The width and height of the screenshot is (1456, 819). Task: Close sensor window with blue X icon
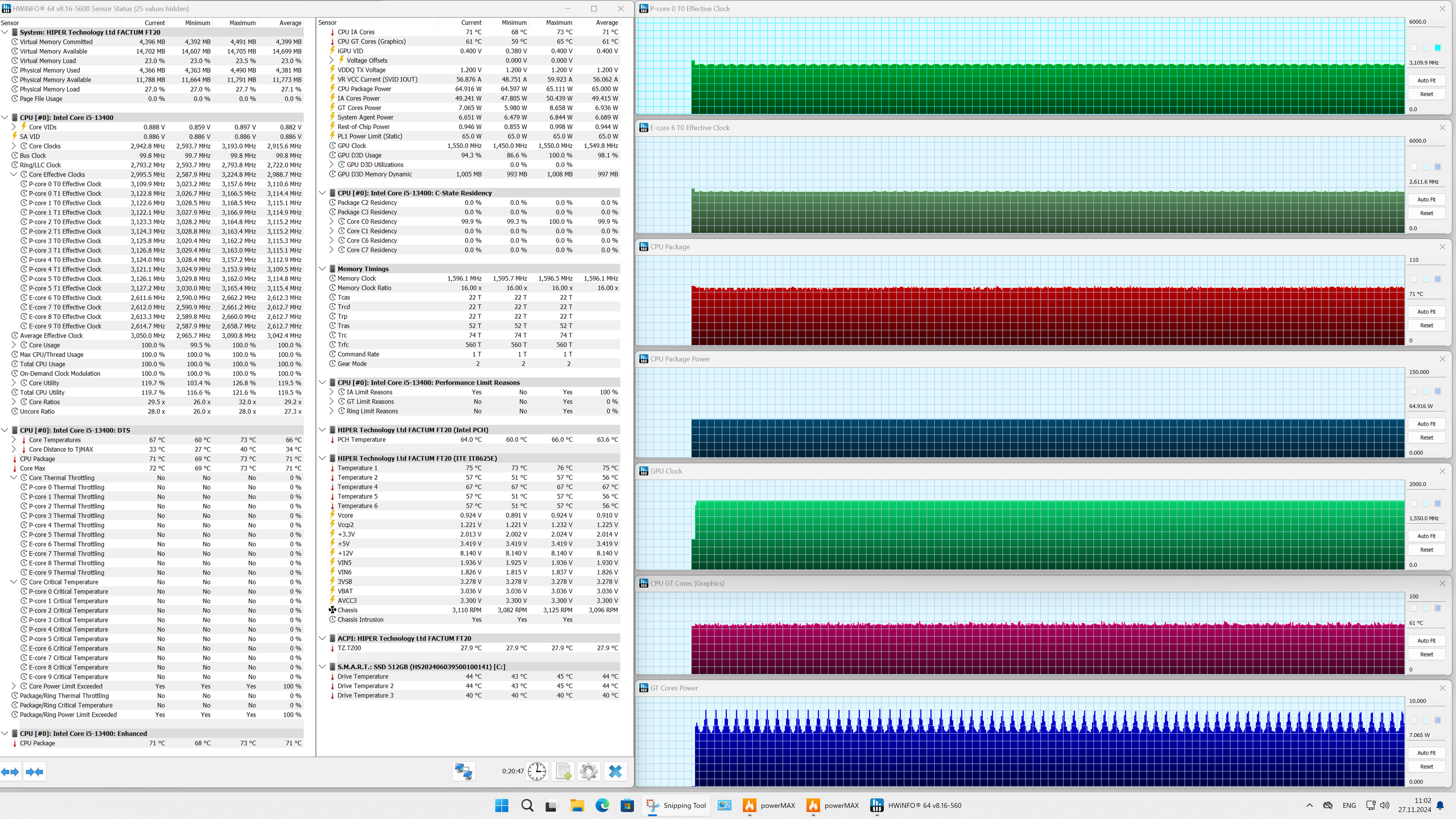(x=615, y=771)
